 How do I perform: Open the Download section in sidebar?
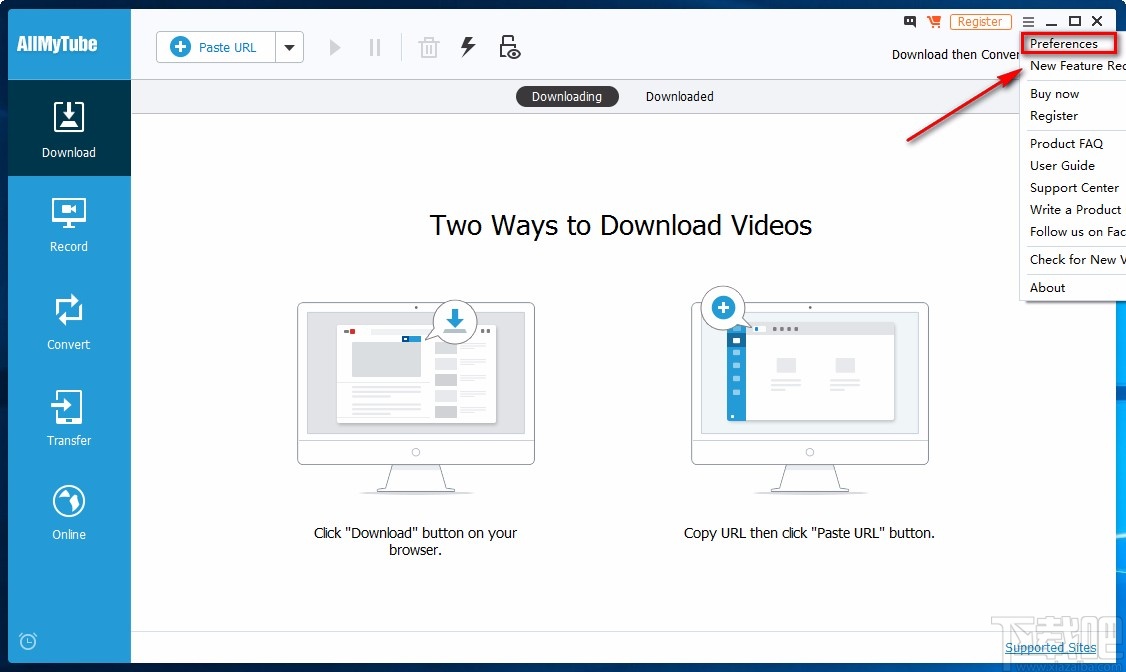[x=69, y=128]
